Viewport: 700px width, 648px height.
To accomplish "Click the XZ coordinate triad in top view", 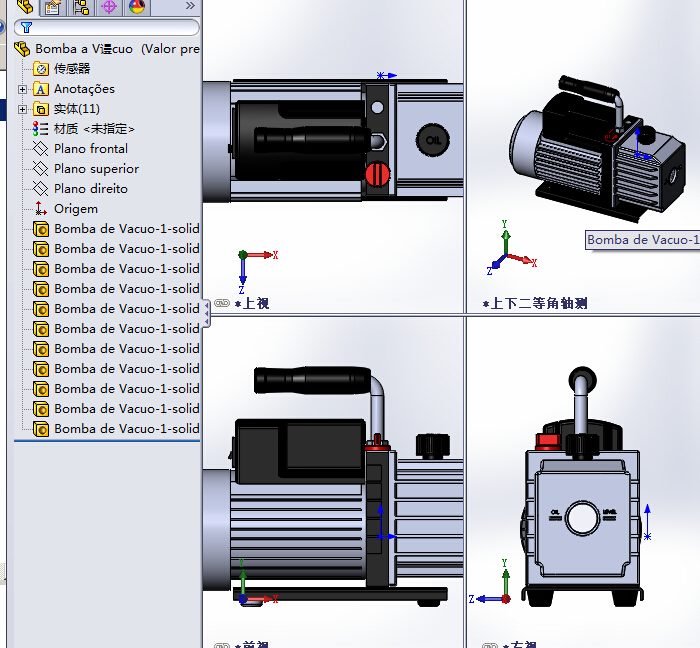I will pyautogui.click(x=257, y=271).
